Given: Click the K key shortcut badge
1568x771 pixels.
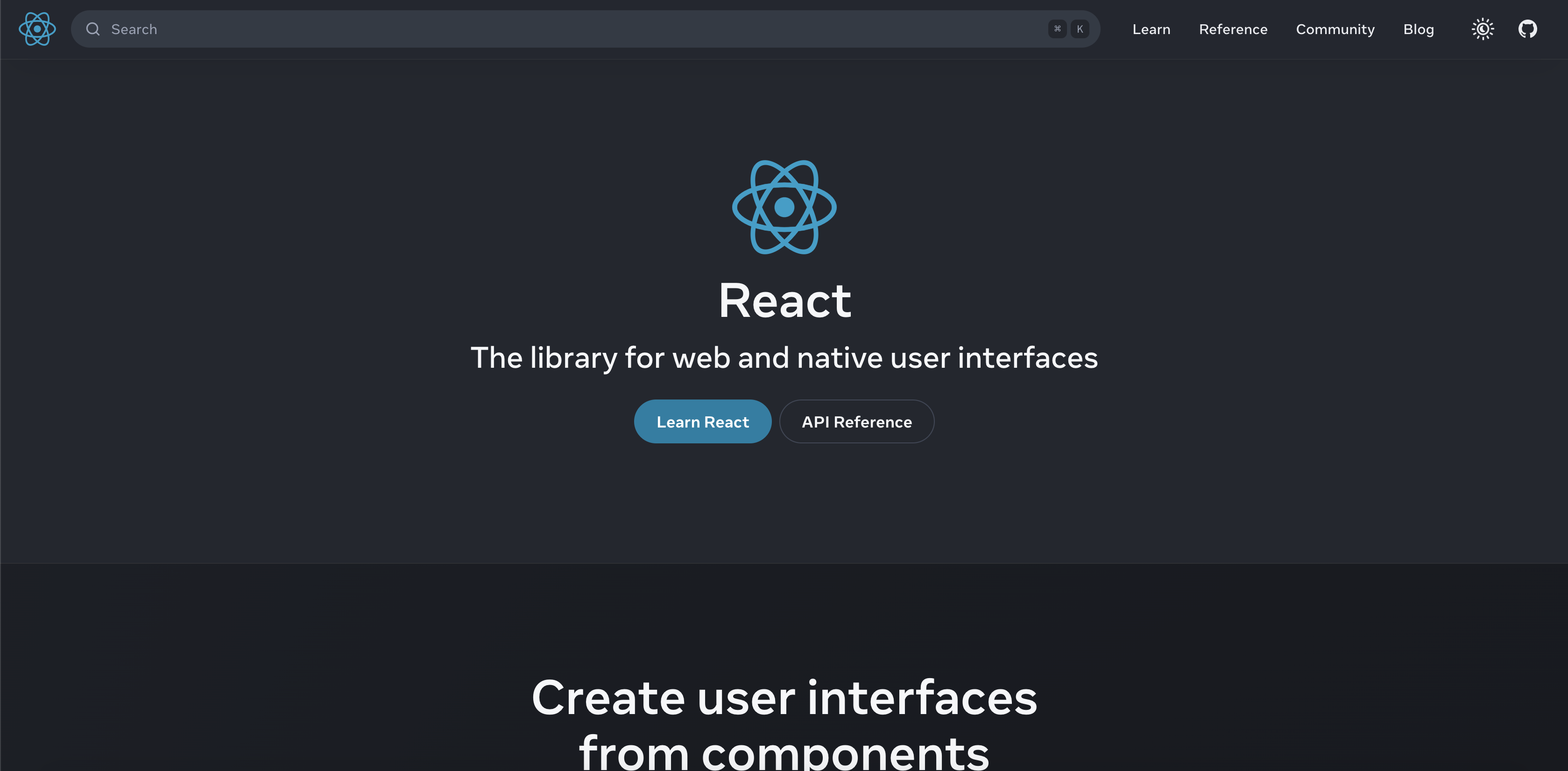Looking at the screenshot, I should tap(1080, 29).
